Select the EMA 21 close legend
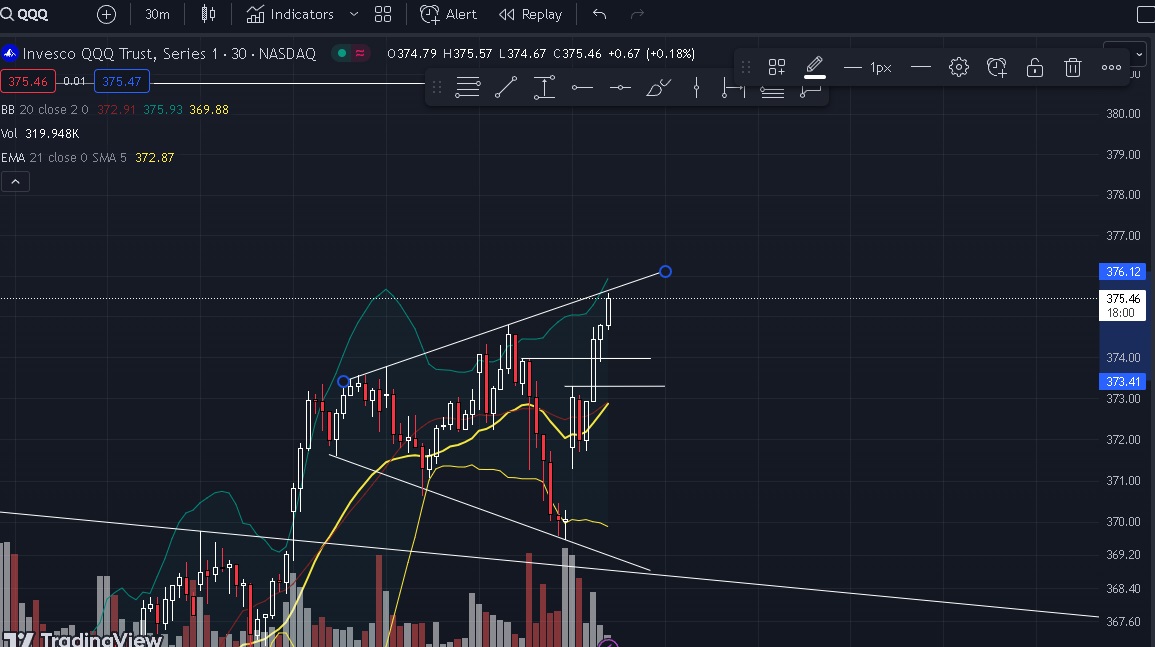This screenshot has width=1155, height=647. 63,158
